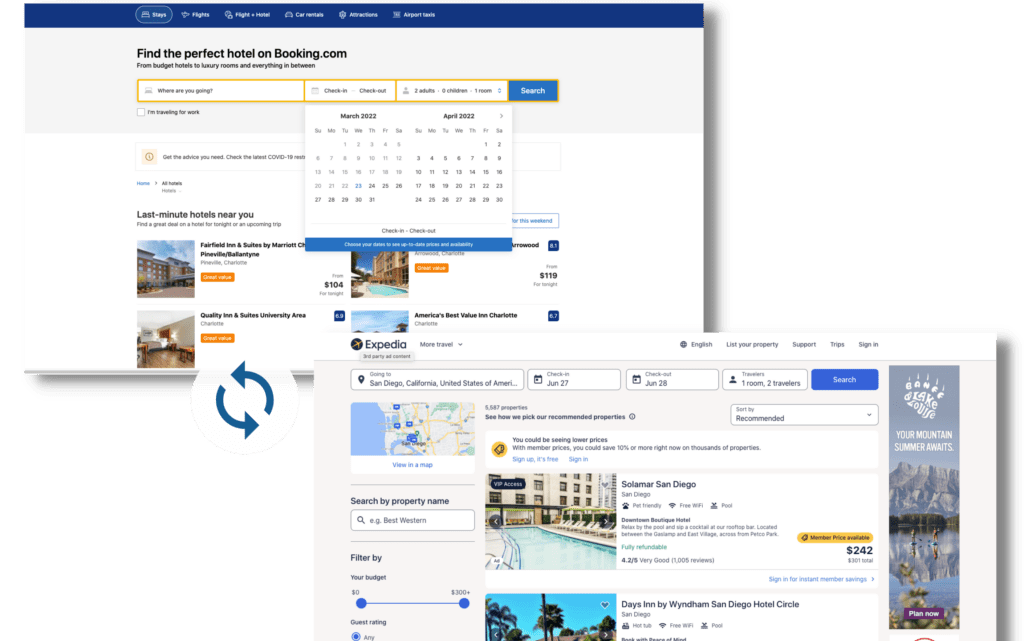This screenshot has width=1024, height=641.
Task: Go to next month in calendar
Action: [502, 116]
